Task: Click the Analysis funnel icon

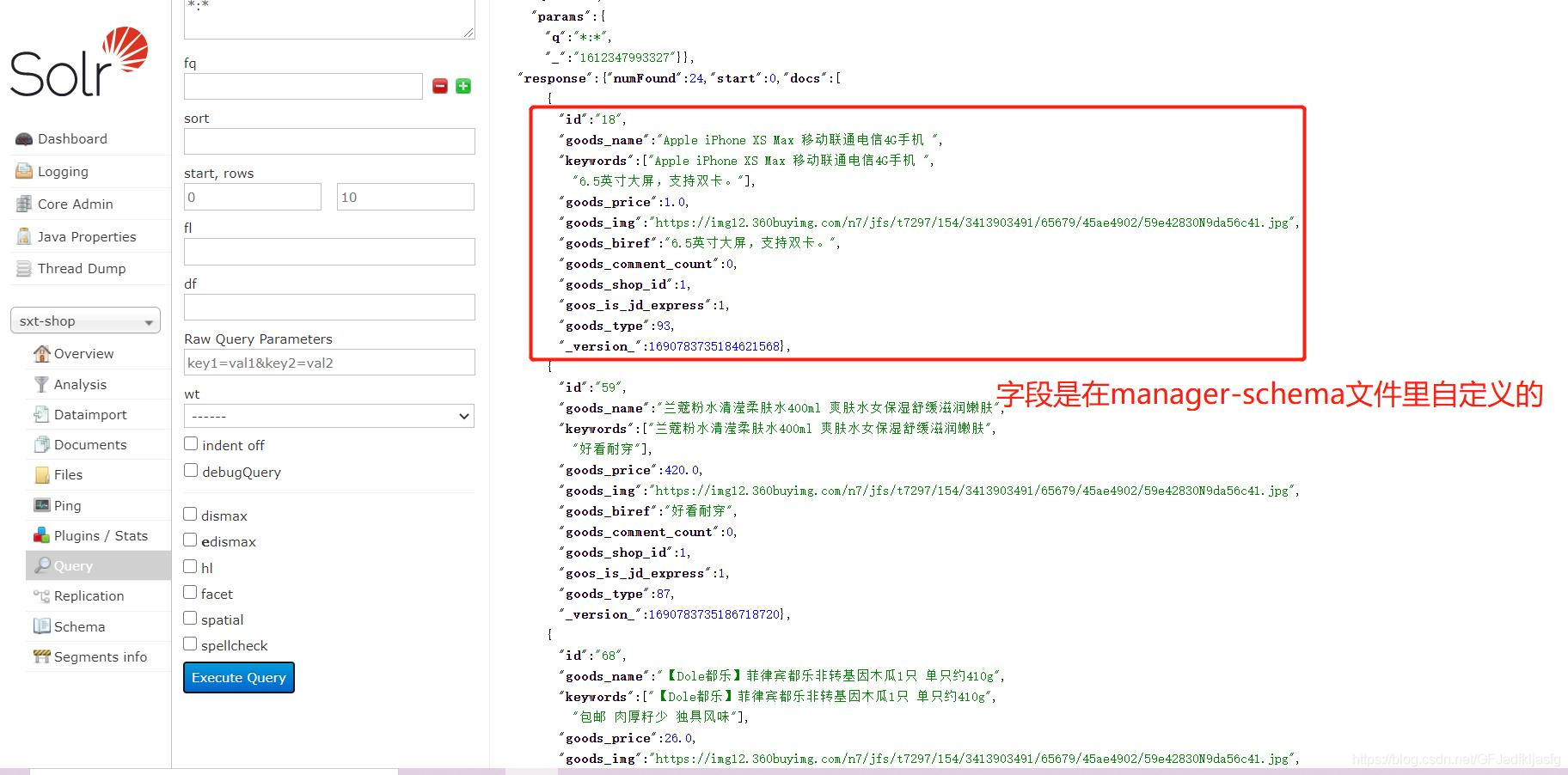Action: click(41, 384)
